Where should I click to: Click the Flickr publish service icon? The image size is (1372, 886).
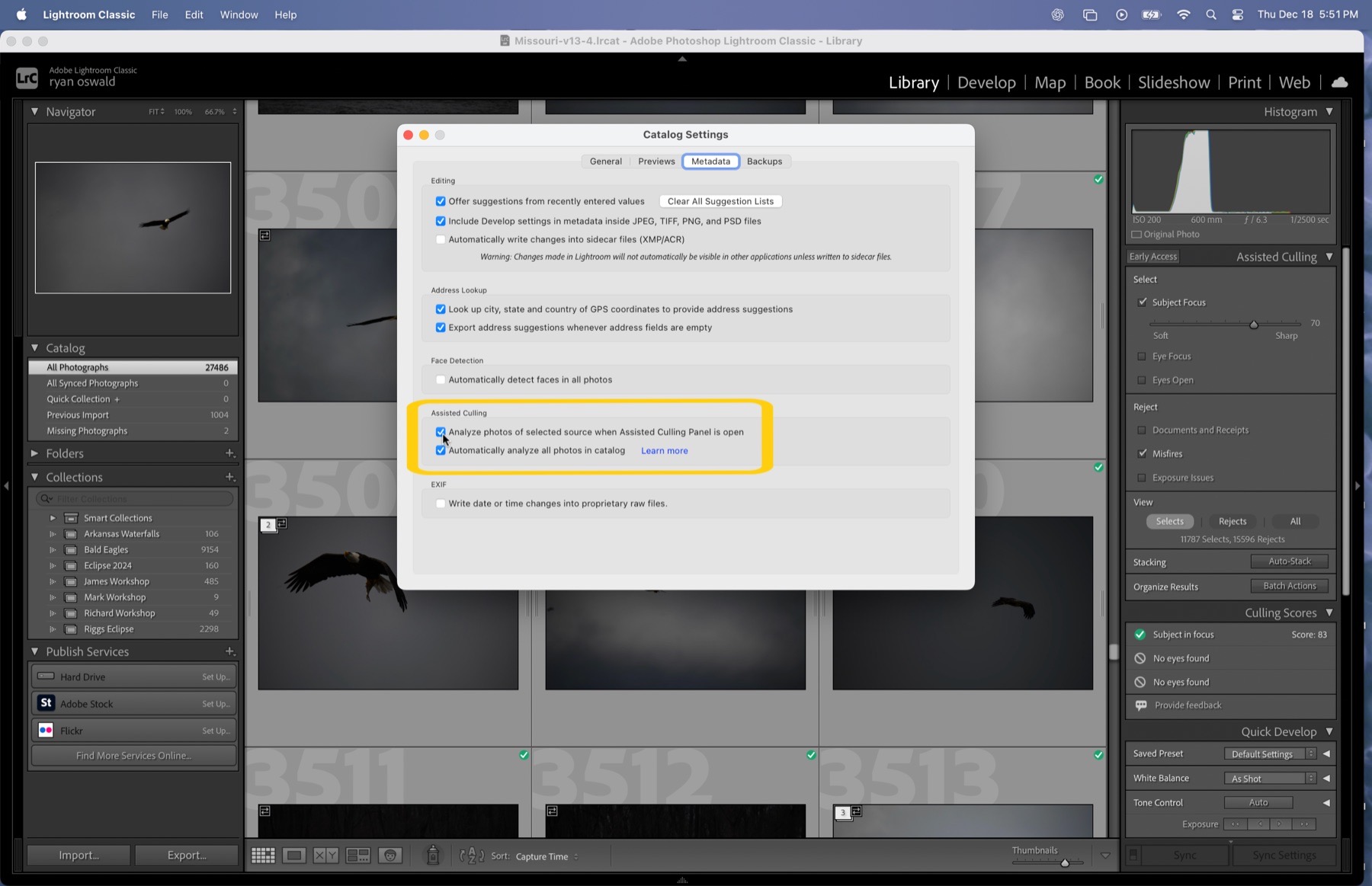46,730
